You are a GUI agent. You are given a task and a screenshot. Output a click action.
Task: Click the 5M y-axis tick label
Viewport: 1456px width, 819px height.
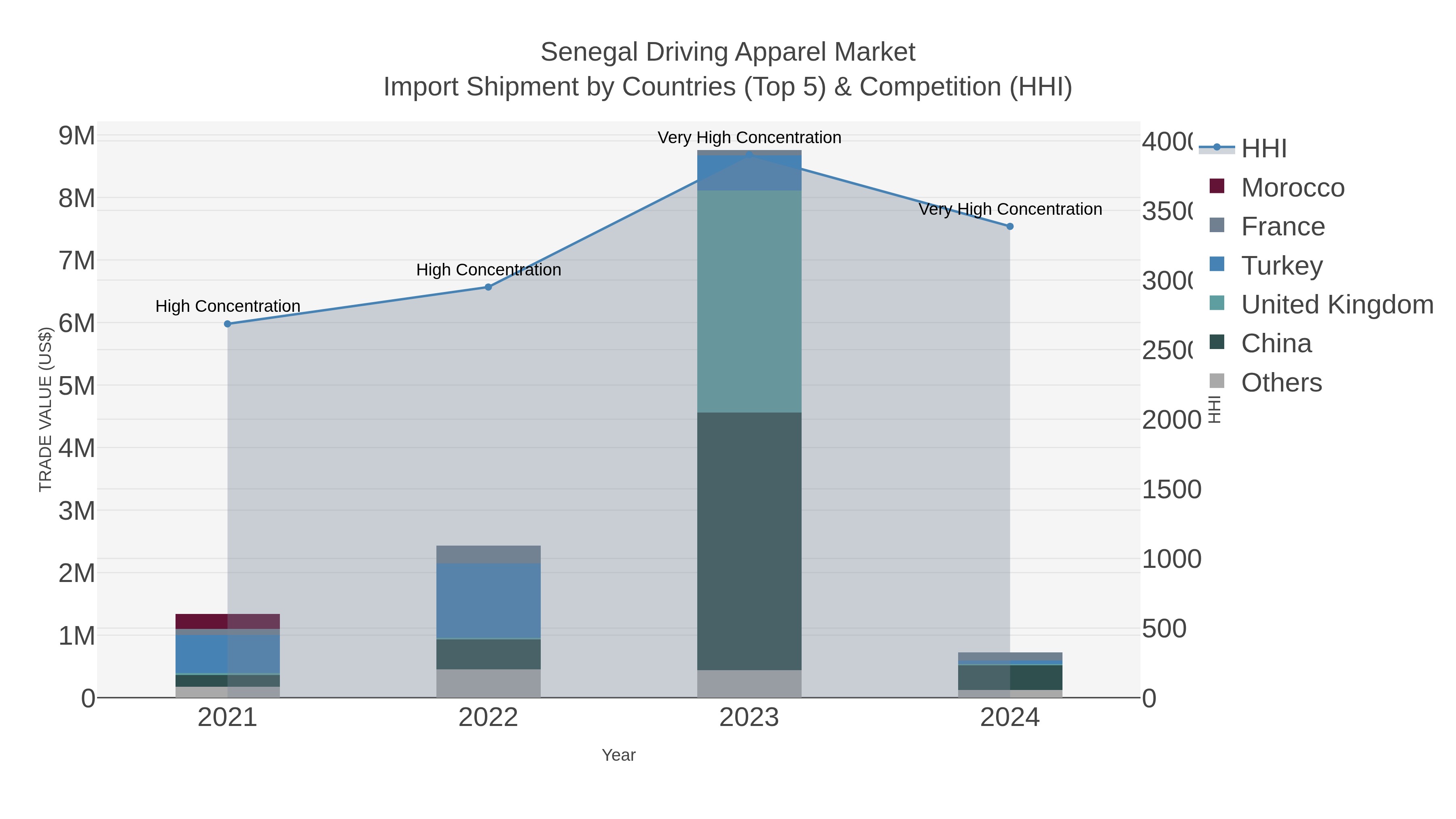(77, 386)
